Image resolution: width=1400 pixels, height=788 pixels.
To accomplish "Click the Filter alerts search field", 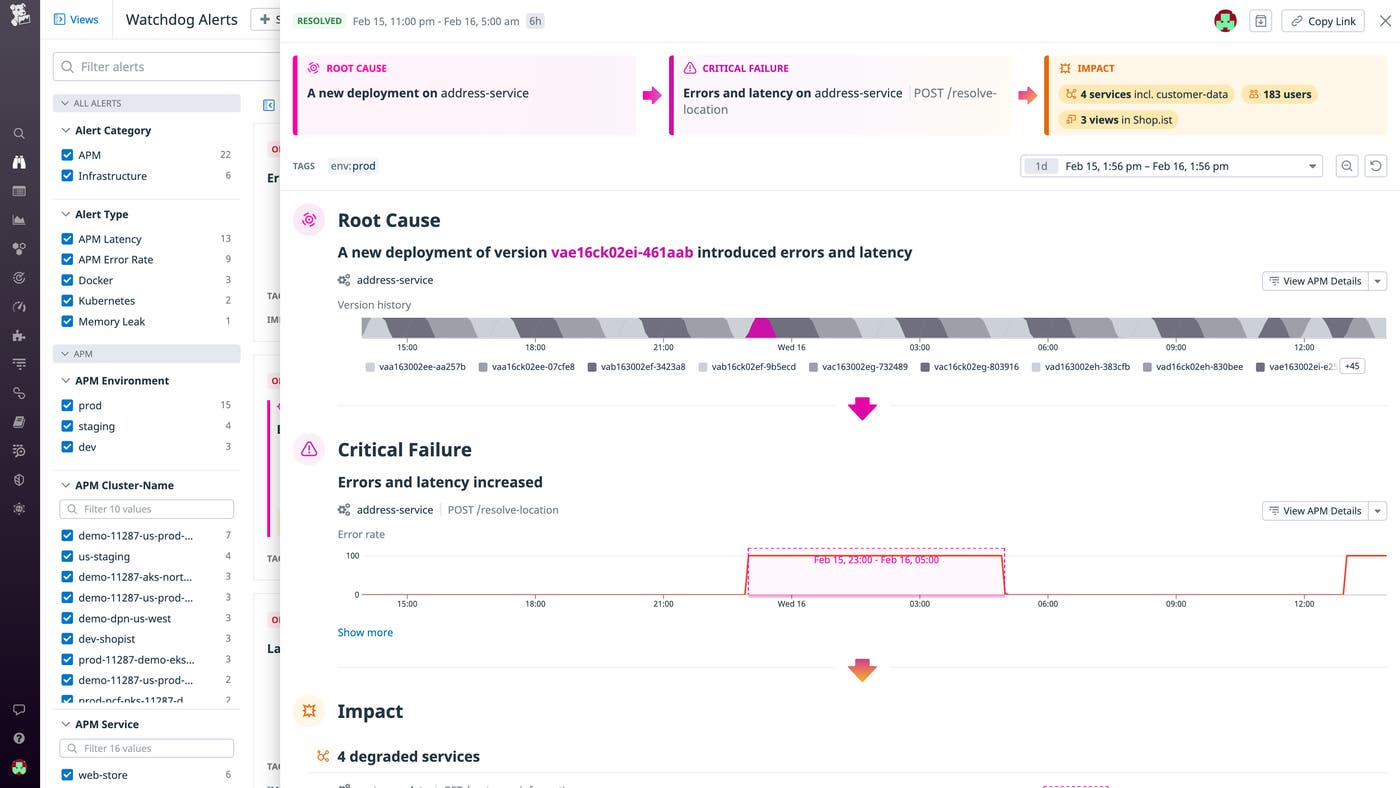I will point(146,67).
